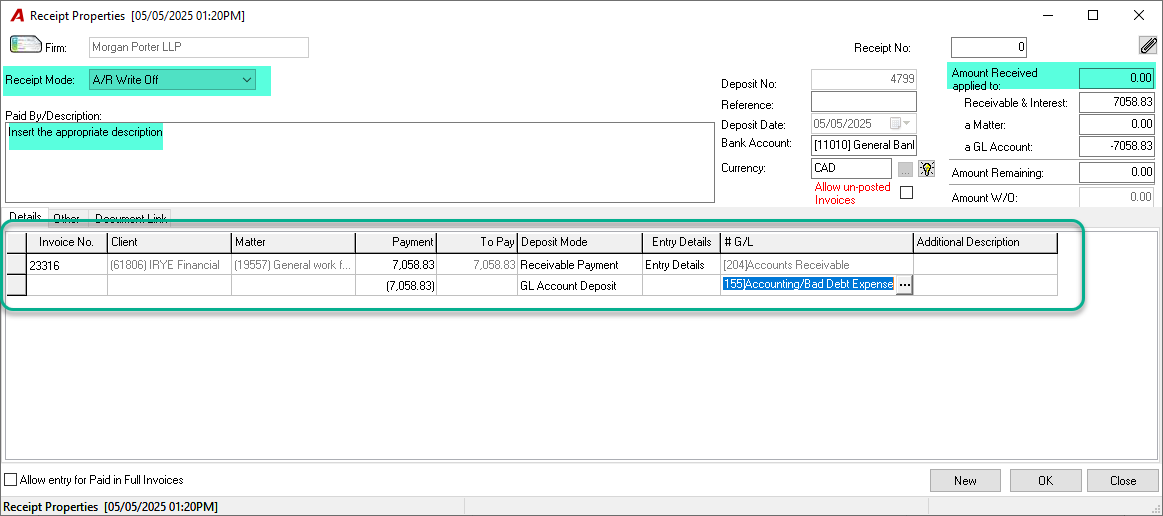Click the Payment column header
The image size is (1163, 516).
click(397, 242)
